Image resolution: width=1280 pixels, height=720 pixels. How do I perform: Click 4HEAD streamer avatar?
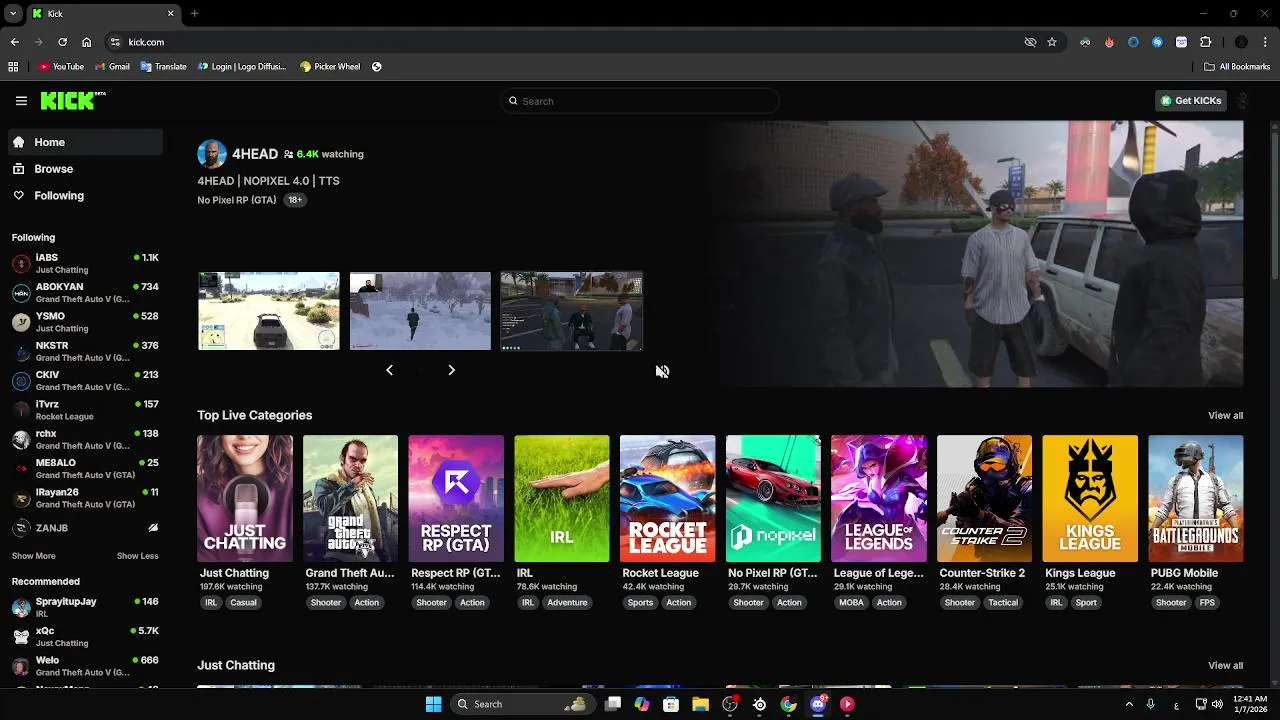click(212, 154)
